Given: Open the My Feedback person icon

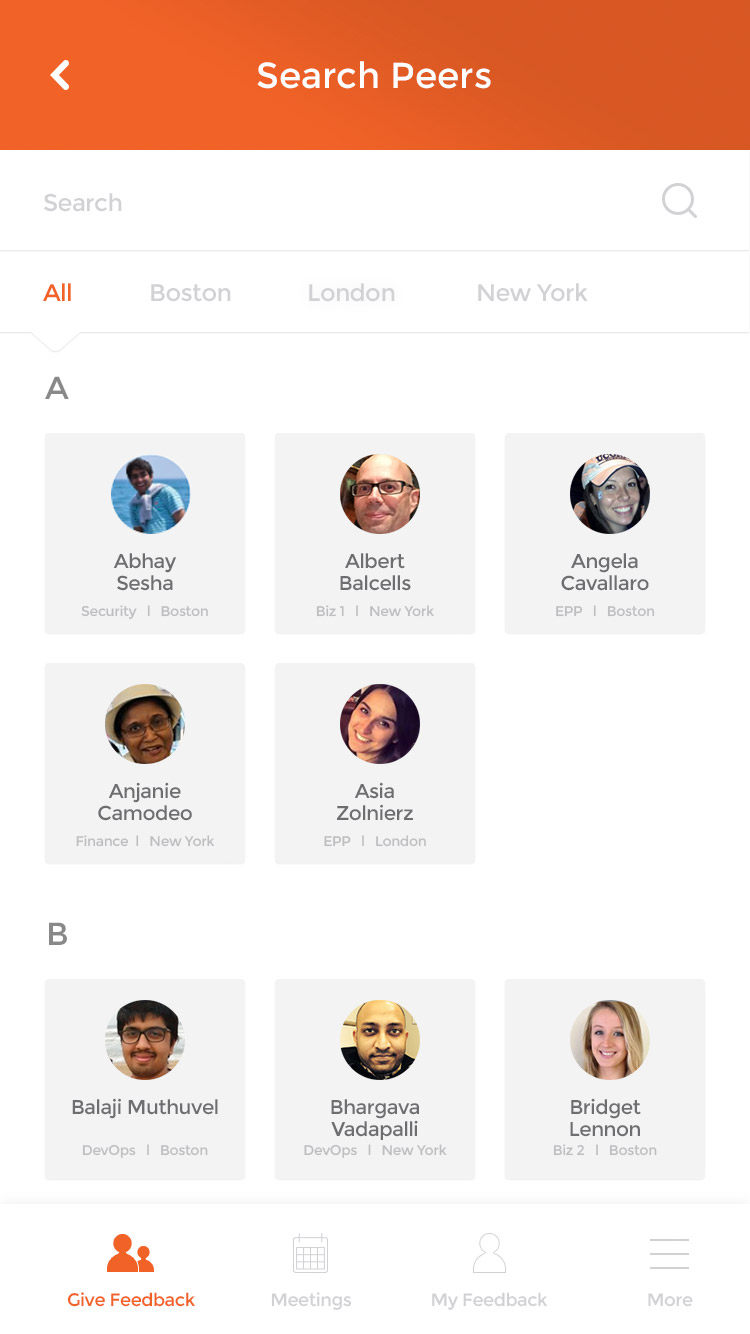Looking at the screenshot, I should pos(489,1254).
